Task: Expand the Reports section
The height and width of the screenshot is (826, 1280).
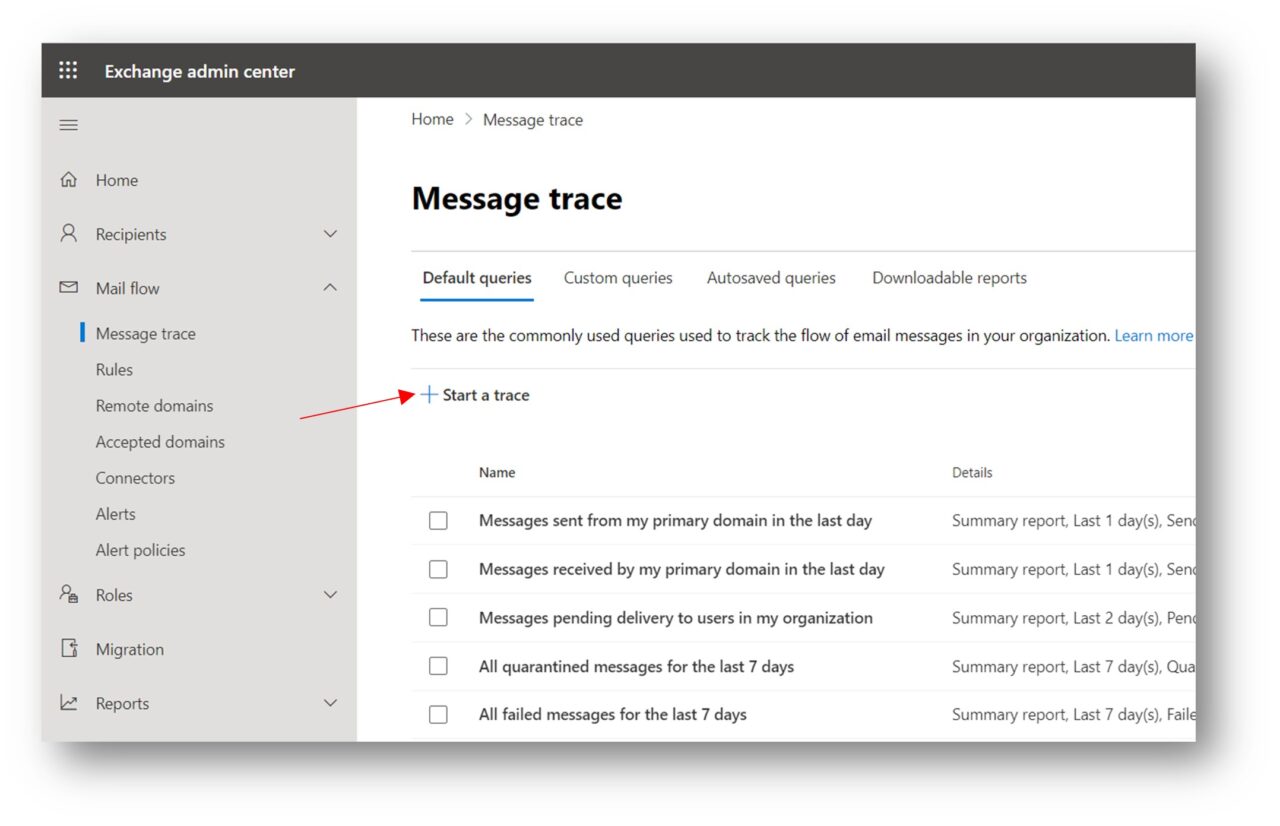Action: pyautogui.click(x=330, y=703)
